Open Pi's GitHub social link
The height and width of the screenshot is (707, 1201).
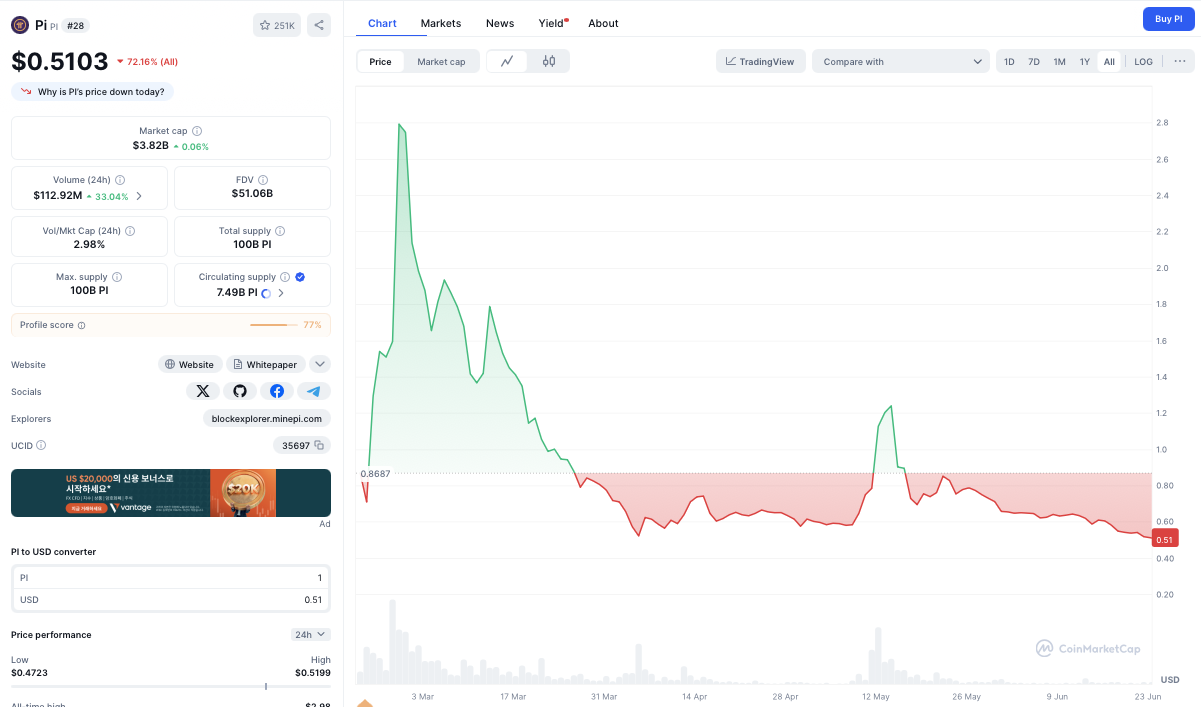tap(240, 391)
